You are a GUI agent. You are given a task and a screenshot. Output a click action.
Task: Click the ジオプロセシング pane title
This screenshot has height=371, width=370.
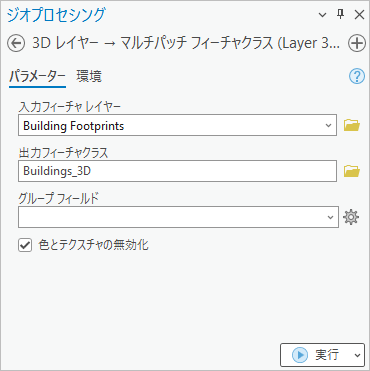[x=56, y=15]
